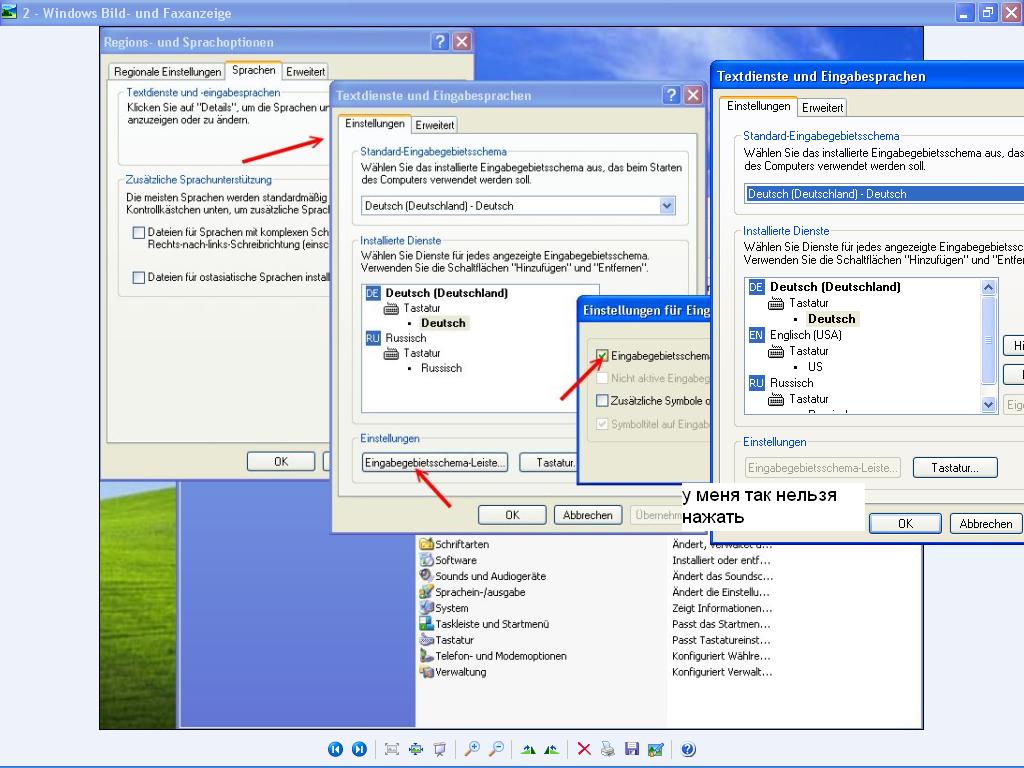Viewport: 1024px width, 768px height.
Task: Open the dropdown arrow of the middle dialog's language combo
Action: point(667,206)
